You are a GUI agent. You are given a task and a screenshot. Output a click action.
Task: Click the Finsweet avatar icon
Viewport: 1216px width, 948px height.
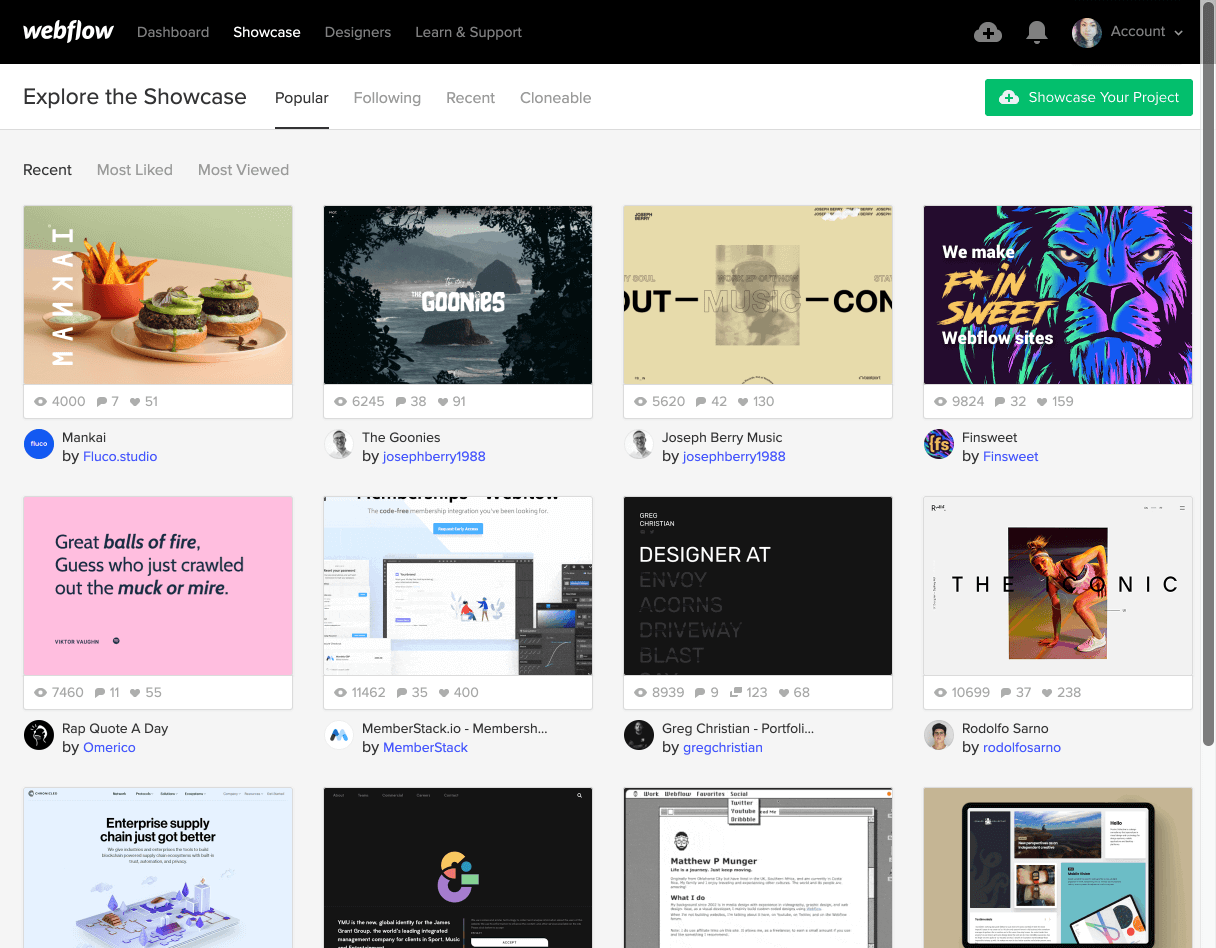[939, 445]
